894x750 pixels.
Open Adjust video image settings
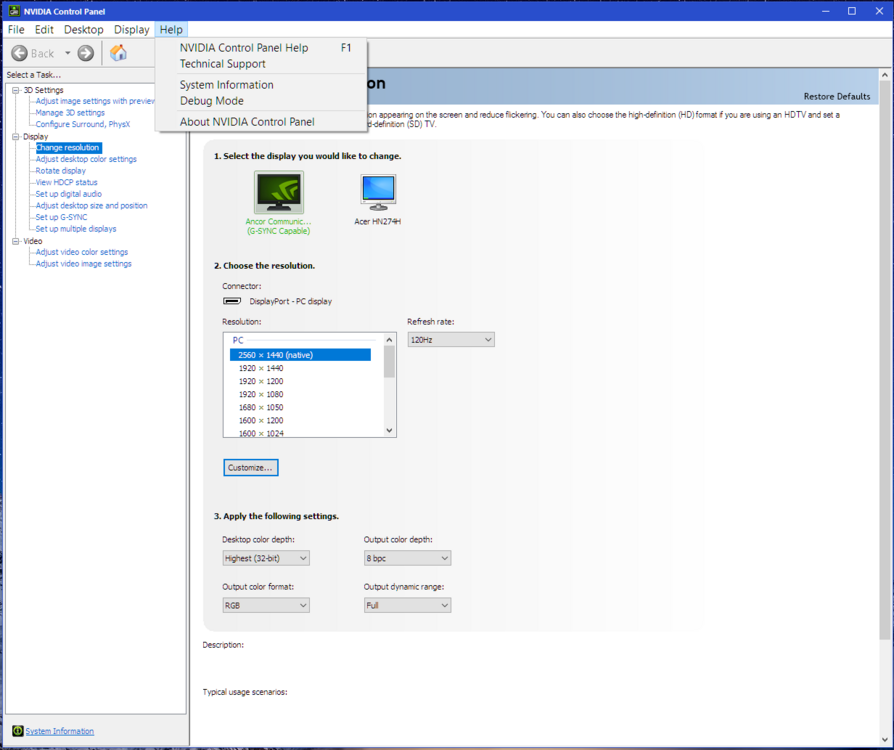click(x=83, y=263)
